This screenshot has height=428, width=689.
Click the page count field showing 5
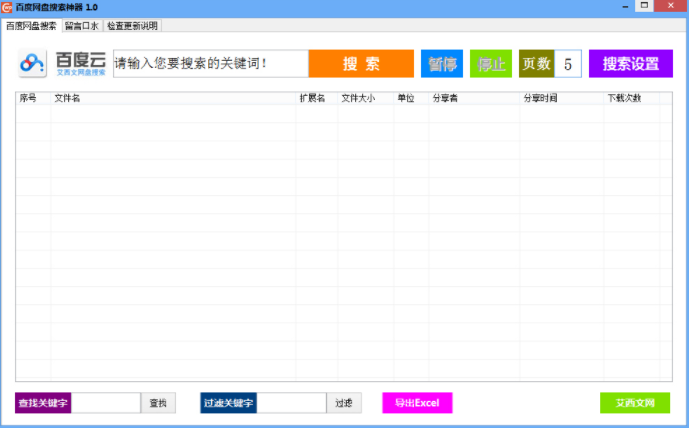568,64
